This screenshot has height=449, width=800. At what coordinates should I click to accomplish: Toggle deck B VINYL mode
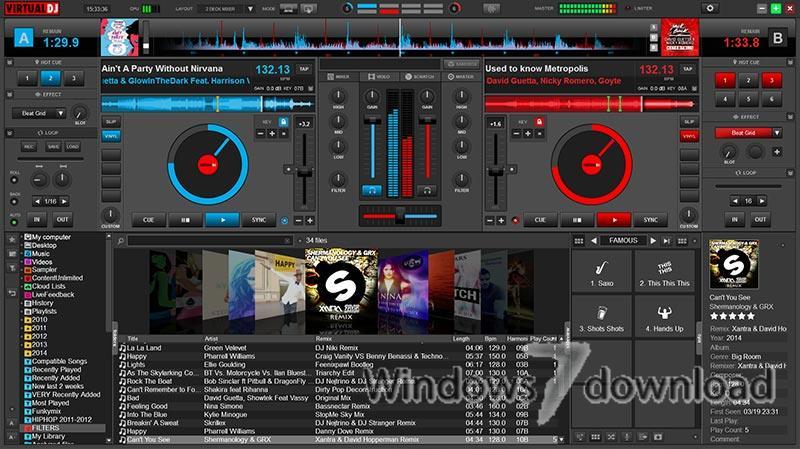pyautogui.click(x=689, y=136)
